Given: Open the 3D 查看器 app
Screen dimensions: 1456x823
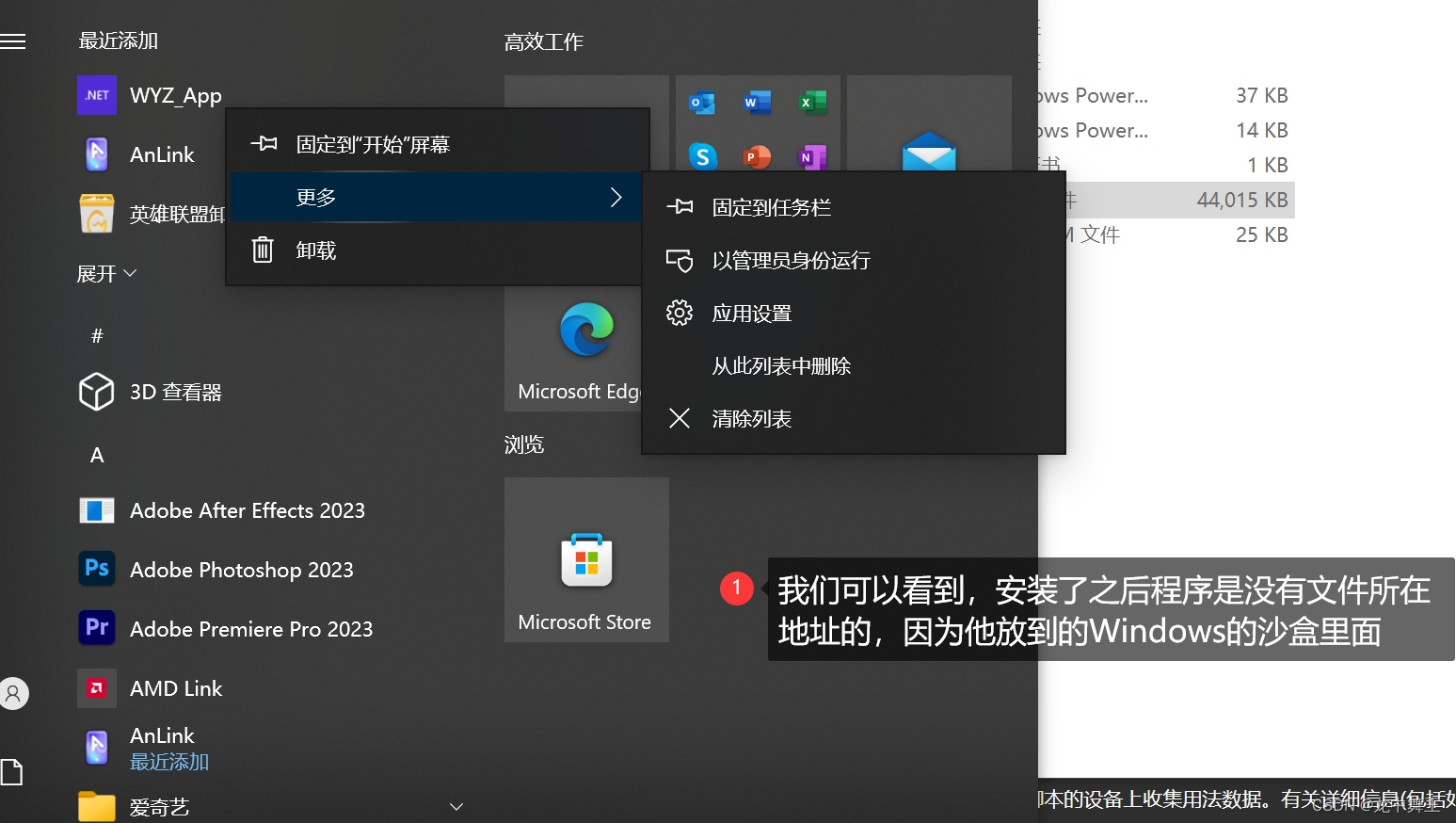Looking at the screenshot, I should tap(151, 392).
